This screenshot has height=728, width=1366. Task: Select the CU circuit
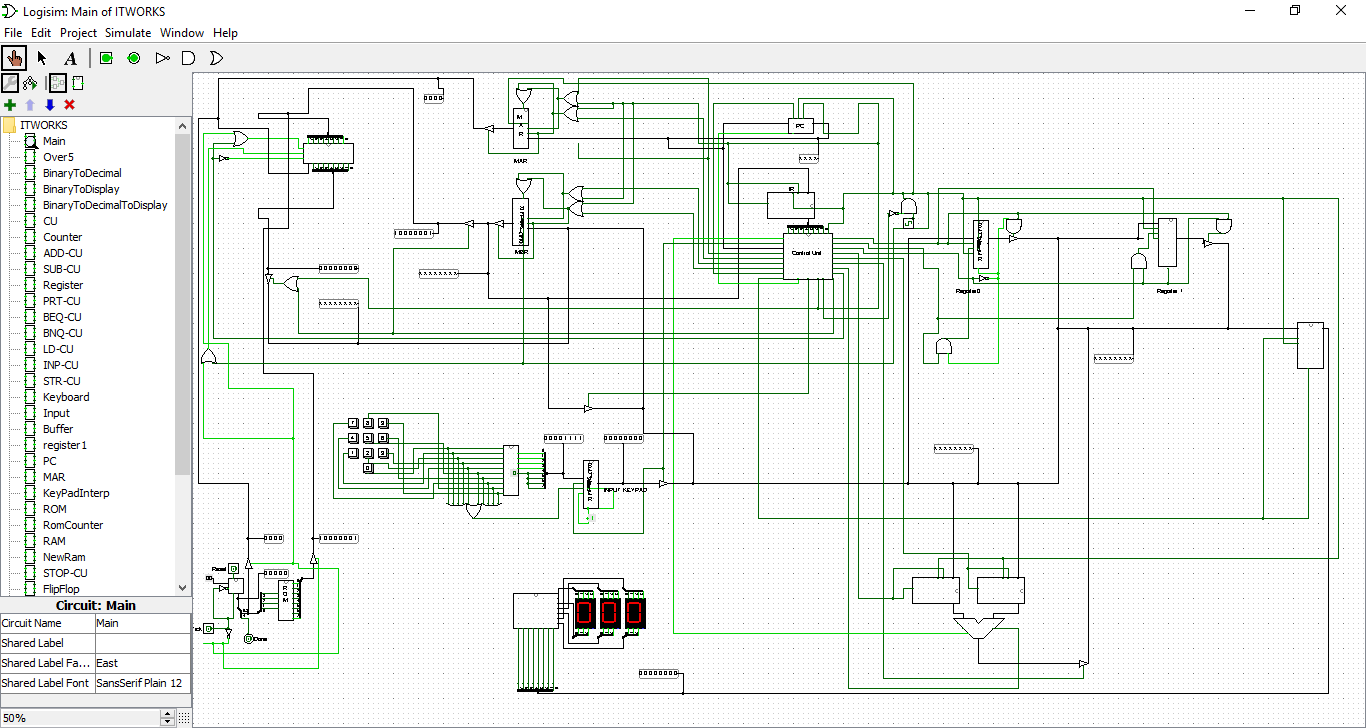(x=50, y=221)
